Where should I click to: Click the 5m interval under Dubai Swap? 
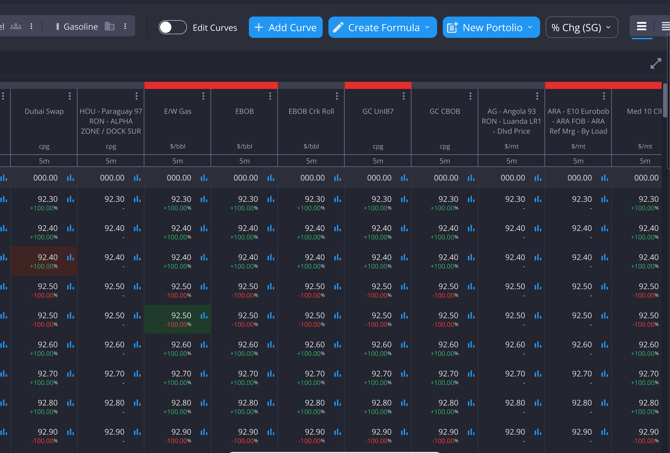coord(44,161)
